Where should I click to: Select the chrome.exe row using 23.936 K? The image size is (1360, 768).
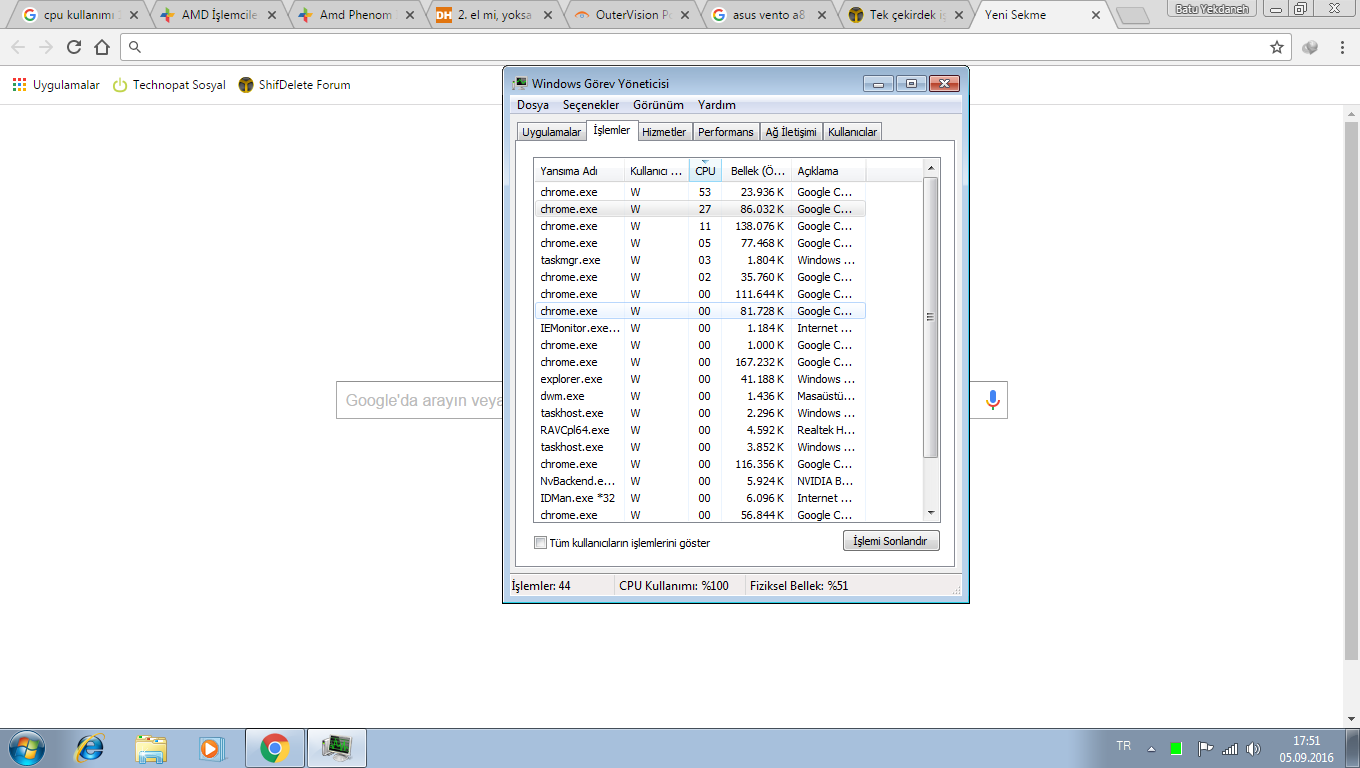(700, 192)
